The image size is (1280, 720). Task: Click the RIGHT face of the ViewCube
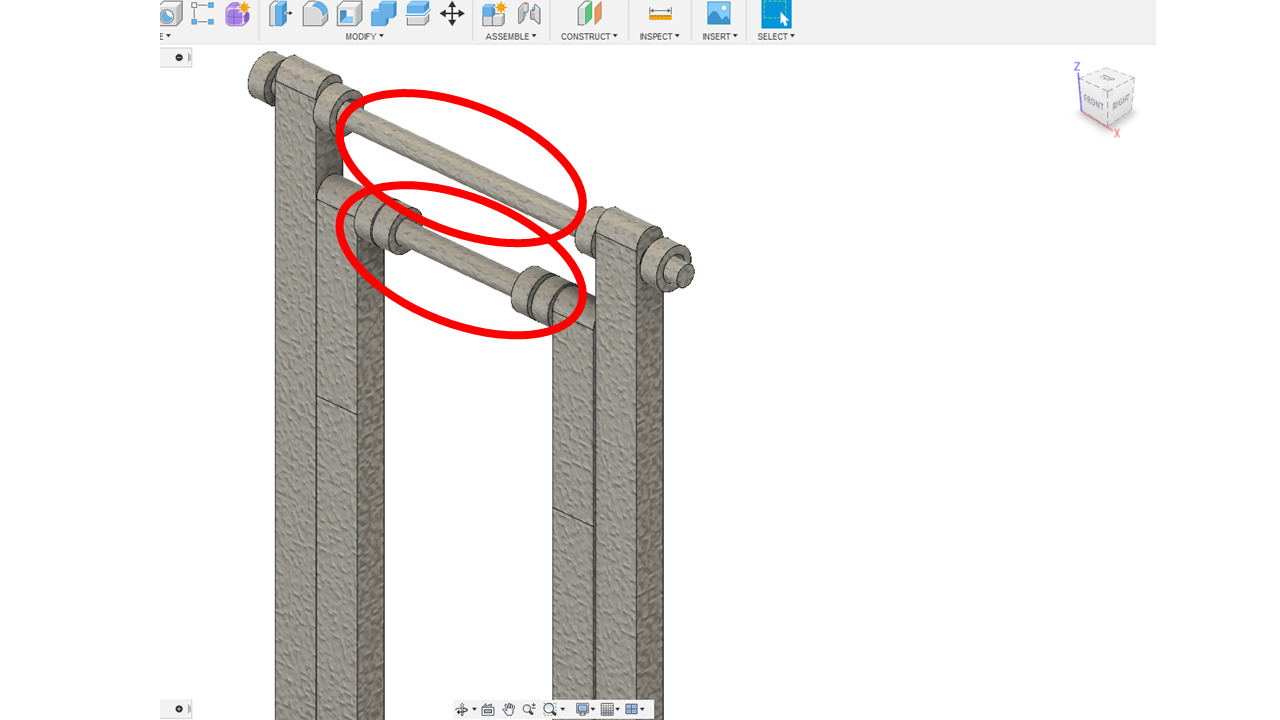[1121, 103]
